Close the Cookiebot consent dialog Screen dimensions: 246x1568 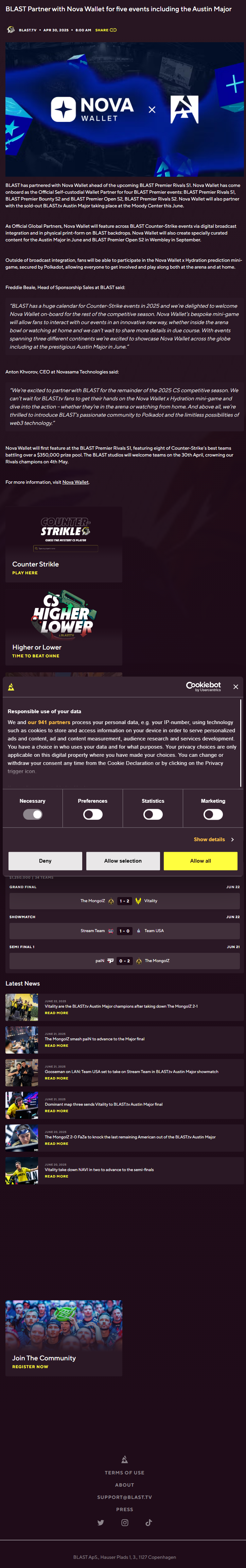click(x=236, y=687)
